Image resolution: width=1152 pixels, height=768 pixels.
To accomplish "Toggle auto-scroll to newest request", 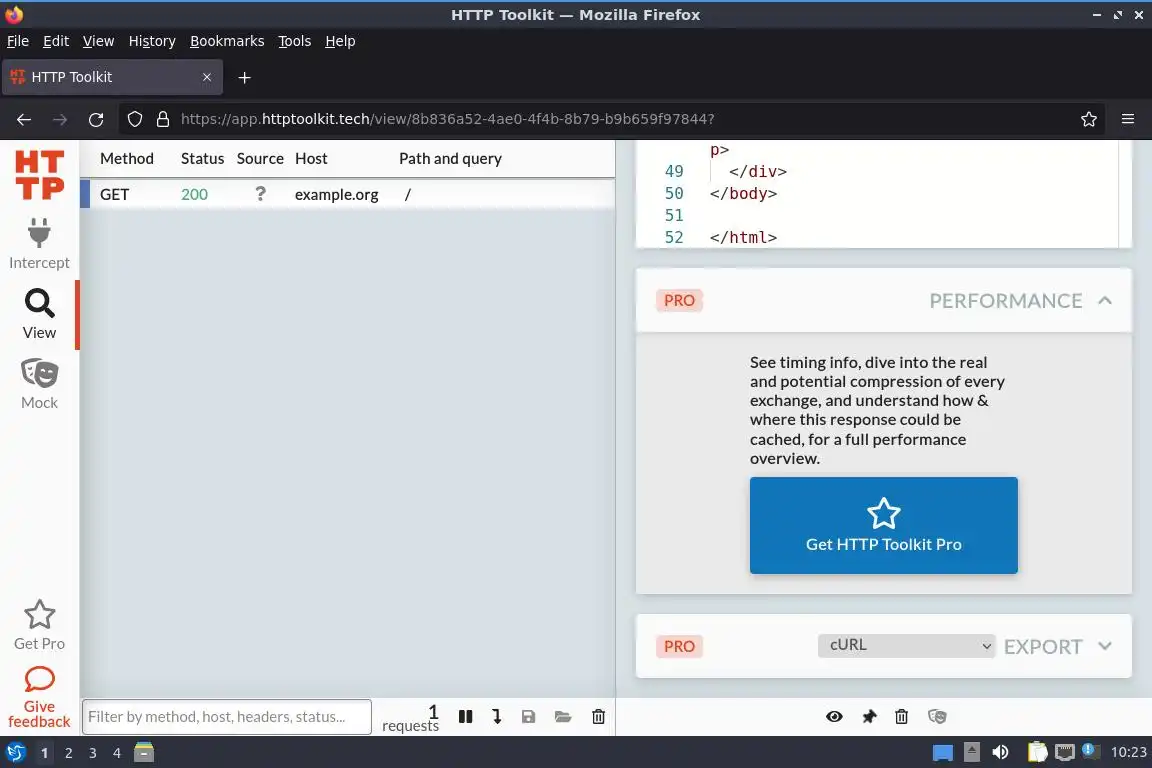I will tap(497, 717).
